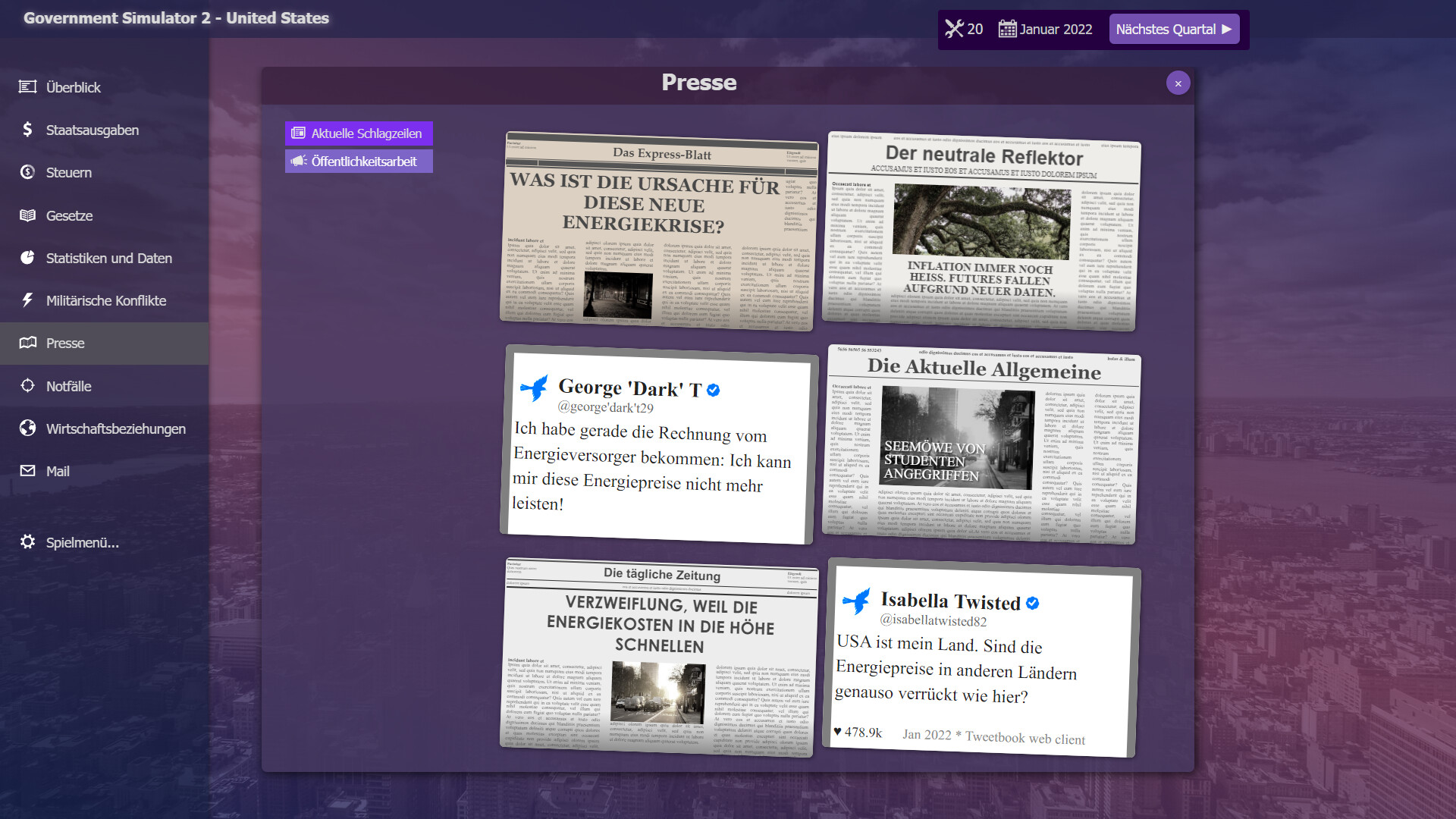Click the crossed tools action points icon
1456x819 pixels.
coord(954,30)
